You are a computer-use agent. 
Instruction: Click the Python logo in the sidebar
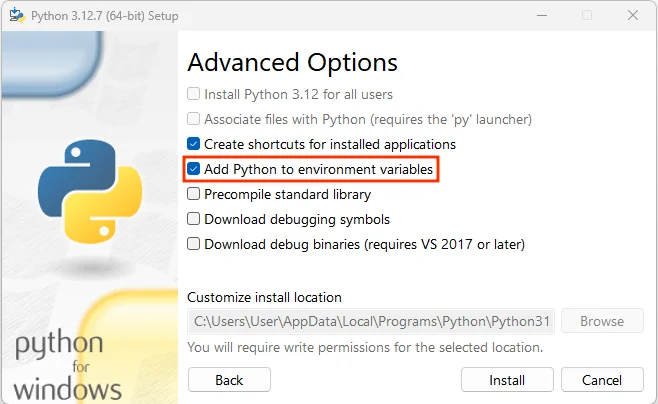90,191
